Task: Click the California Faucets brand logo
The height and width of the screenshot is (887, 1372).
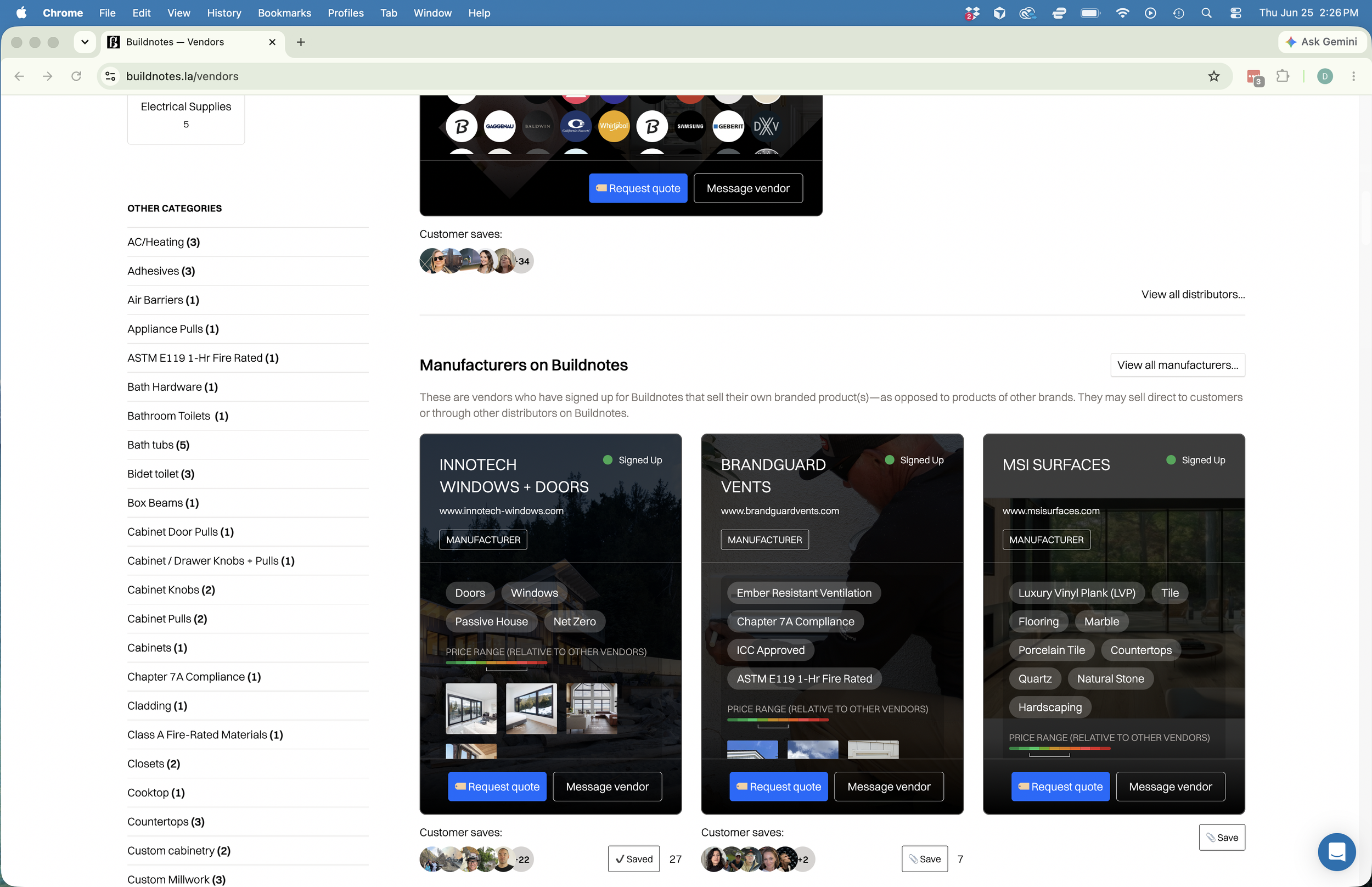Action: pos(576,126)
